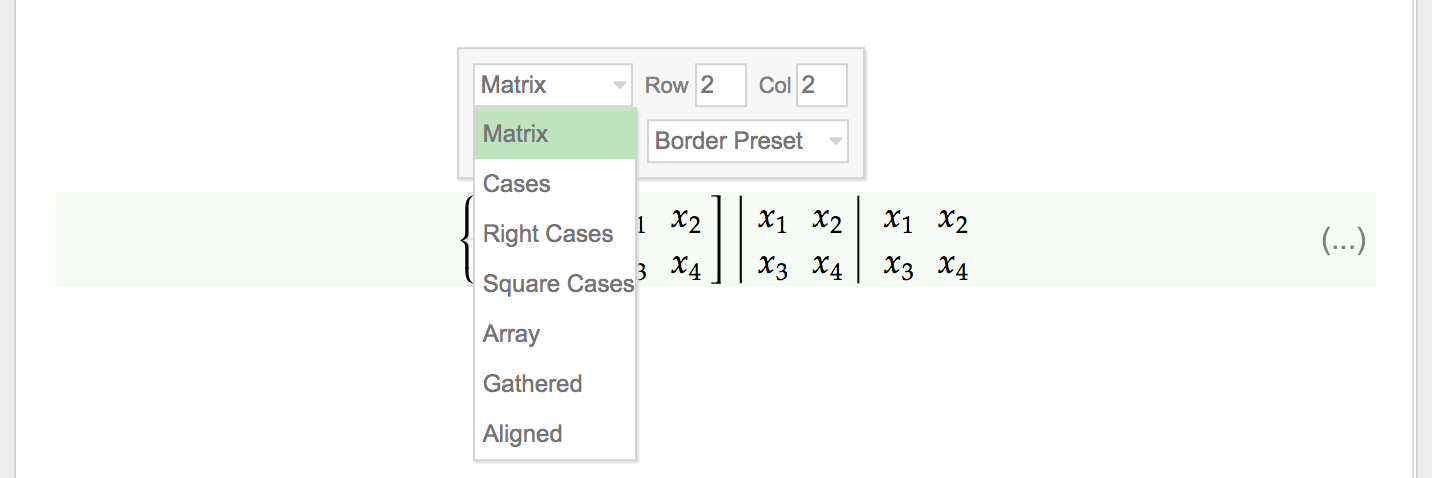Click the (...) label at equation right

coord(1343,240)
